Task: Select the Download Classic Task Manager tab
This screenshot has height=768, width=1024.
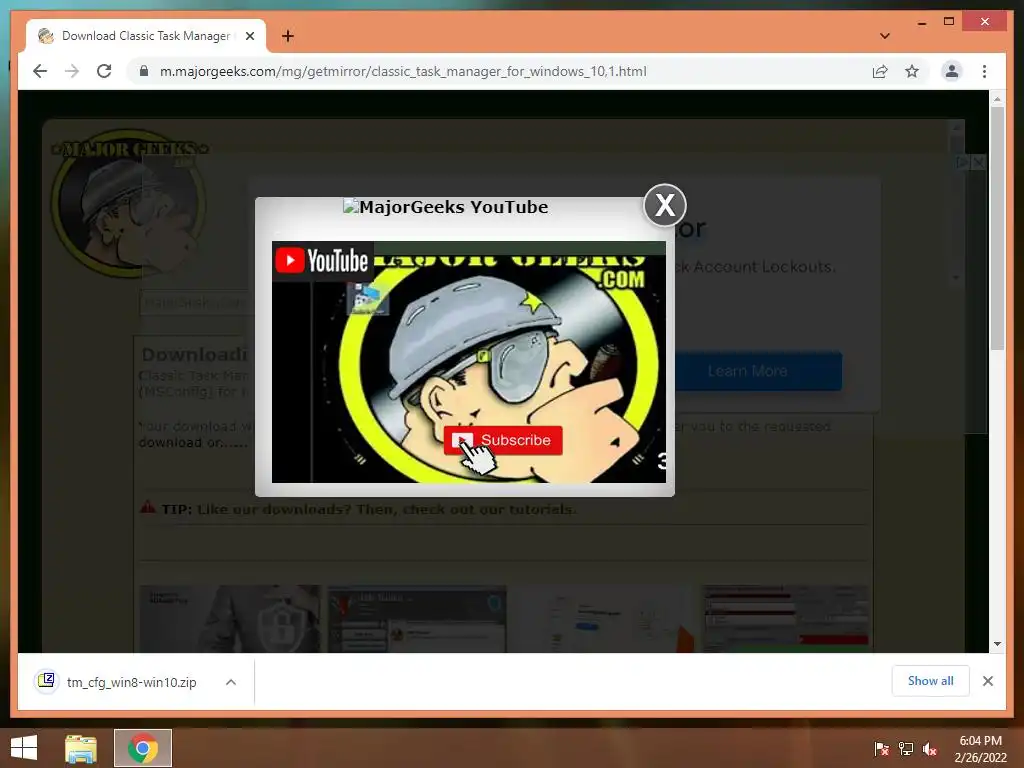Action: (146, 36)
